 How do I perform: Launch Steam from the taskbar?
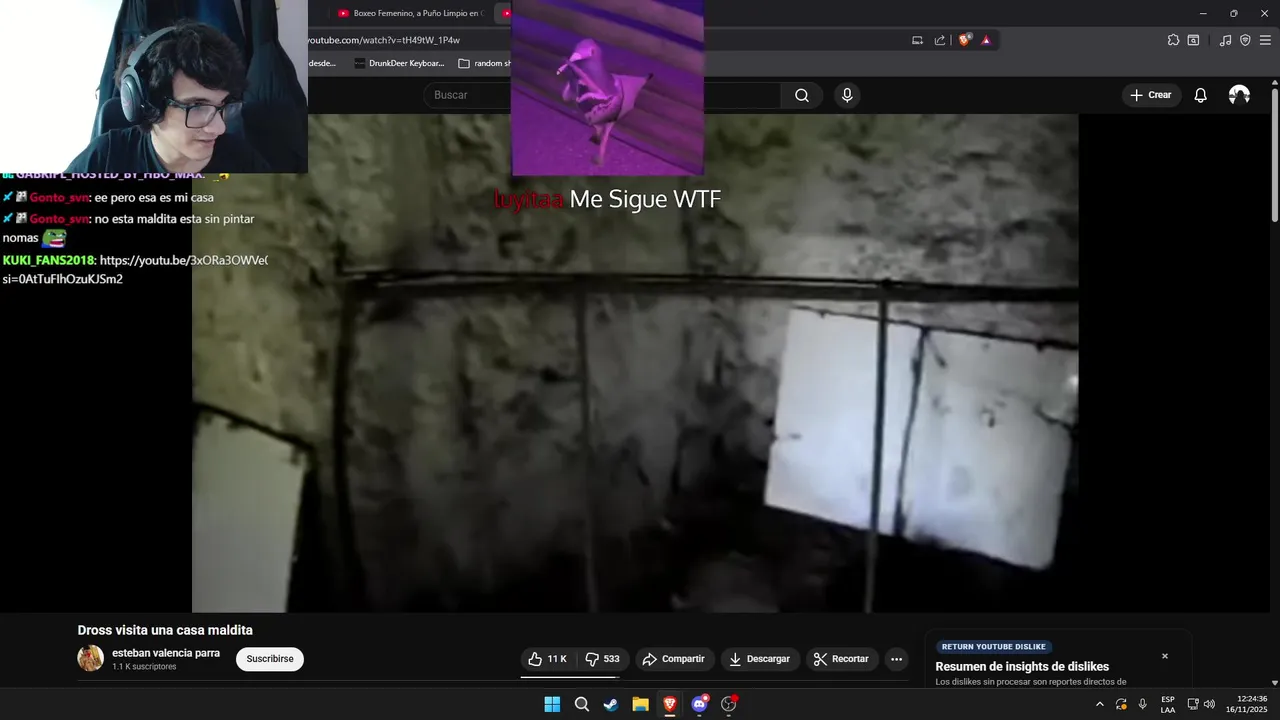tap(611, 704)
